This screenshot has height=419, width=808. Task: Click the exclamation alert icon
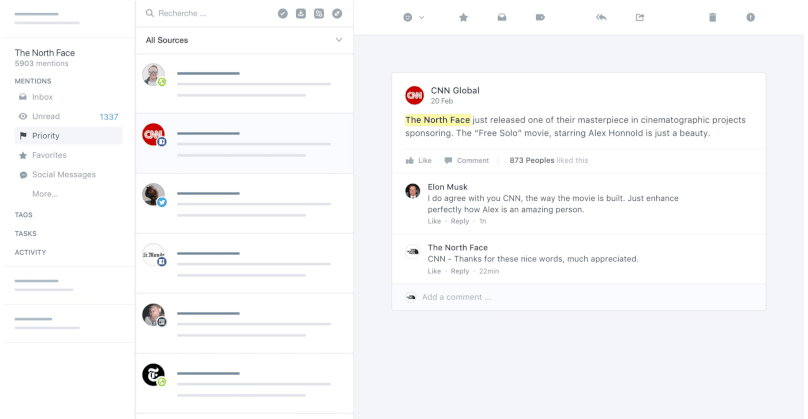750,18
